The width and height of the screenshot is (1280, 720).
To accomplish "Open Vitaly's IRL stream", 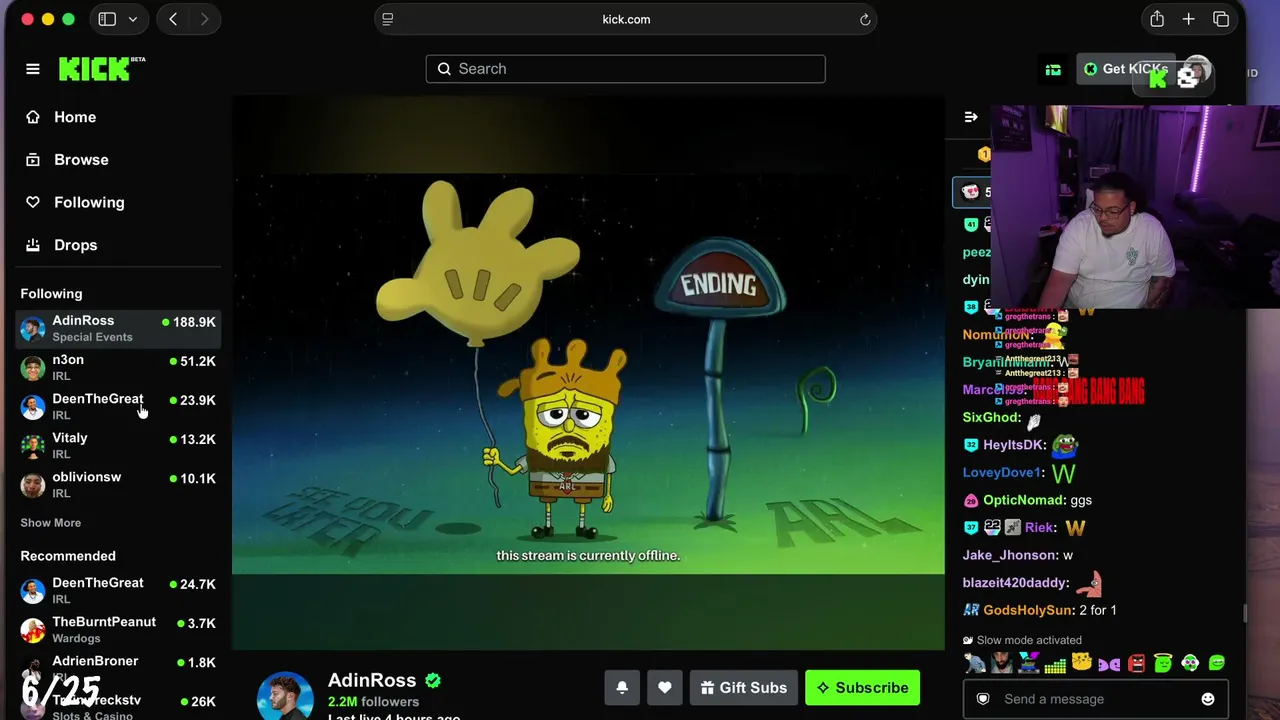I will point(118,445).
